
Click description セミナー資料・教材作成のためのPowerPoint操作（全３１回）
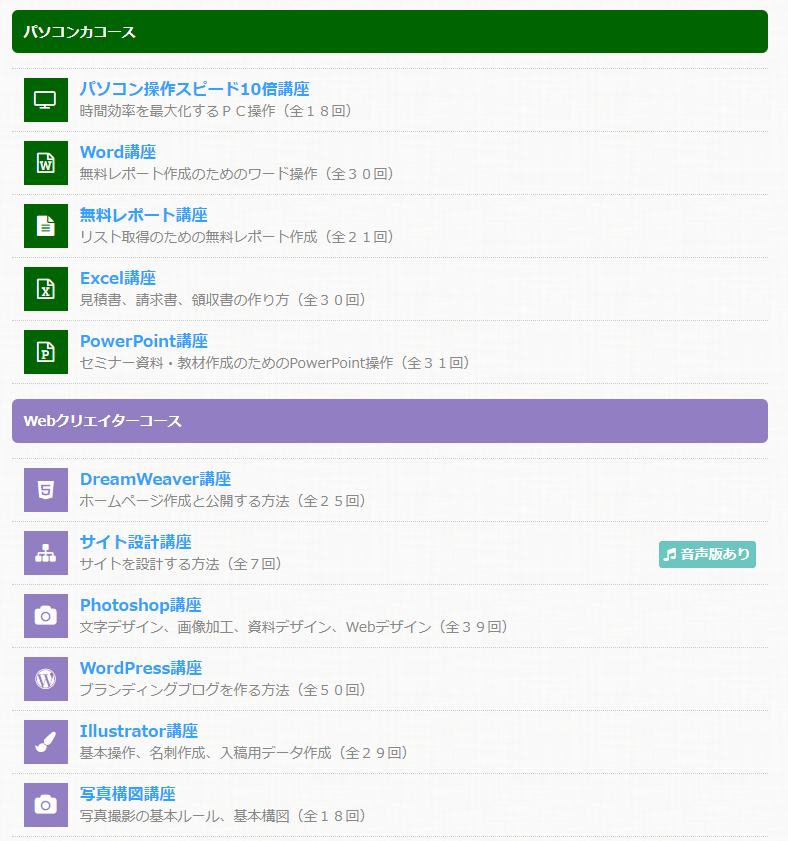point(277,363)
